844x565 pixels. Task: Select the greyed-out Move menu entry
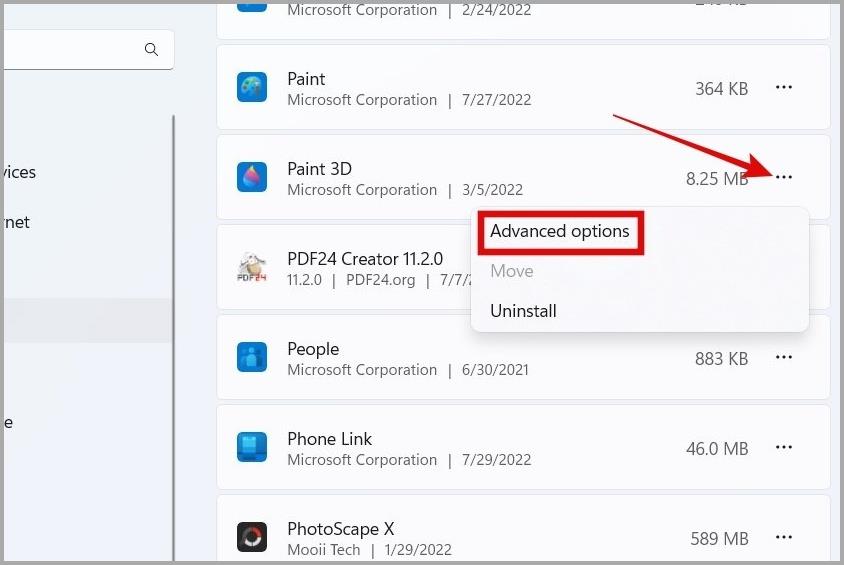(512, 271)
